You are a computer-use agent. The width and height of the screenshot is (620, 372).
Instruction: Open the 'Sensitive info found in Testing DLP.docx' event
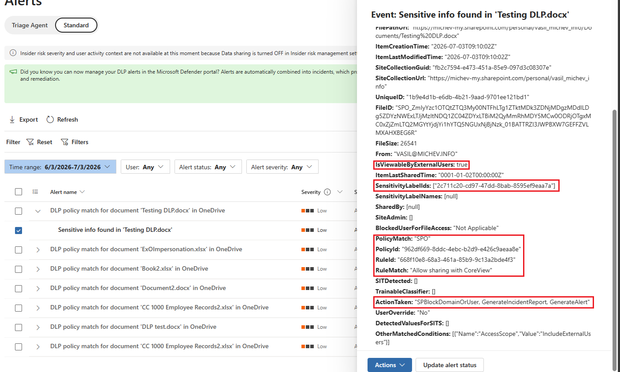115,230
